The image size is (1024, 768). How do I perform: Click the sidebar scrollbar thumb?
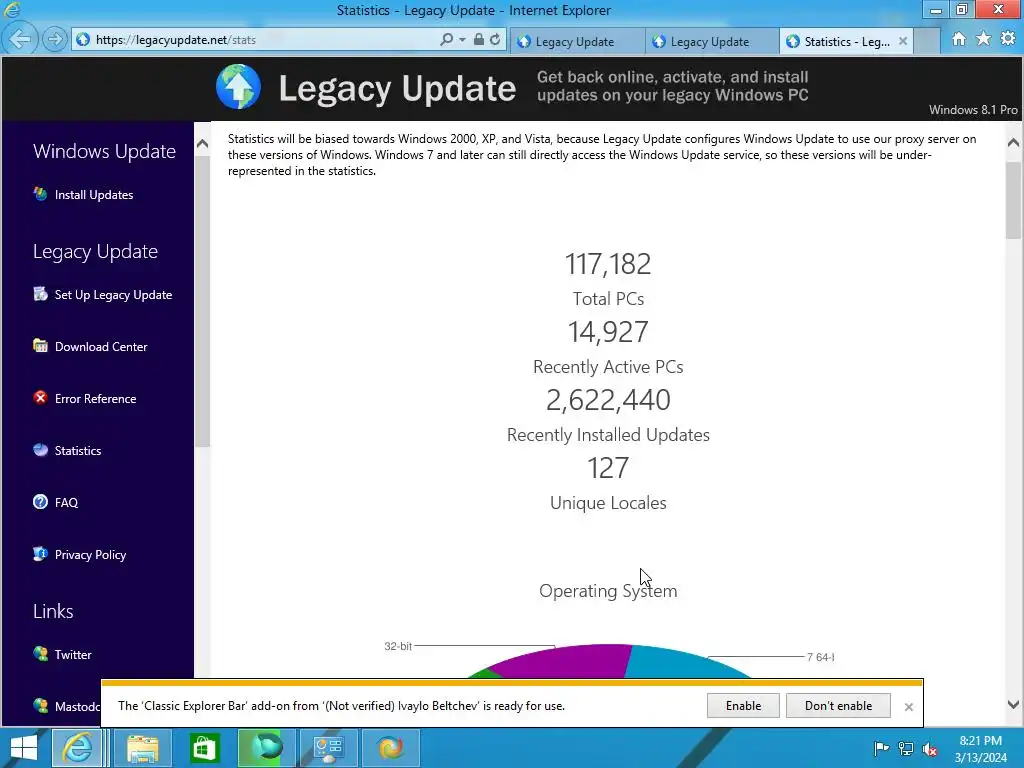pos(202,300)
